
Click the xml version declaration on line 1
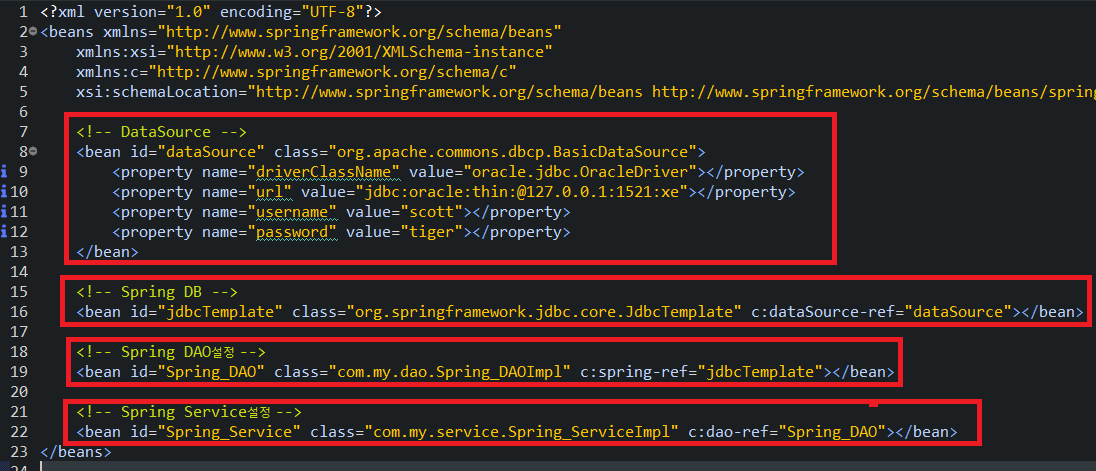(x=211, y=12)
